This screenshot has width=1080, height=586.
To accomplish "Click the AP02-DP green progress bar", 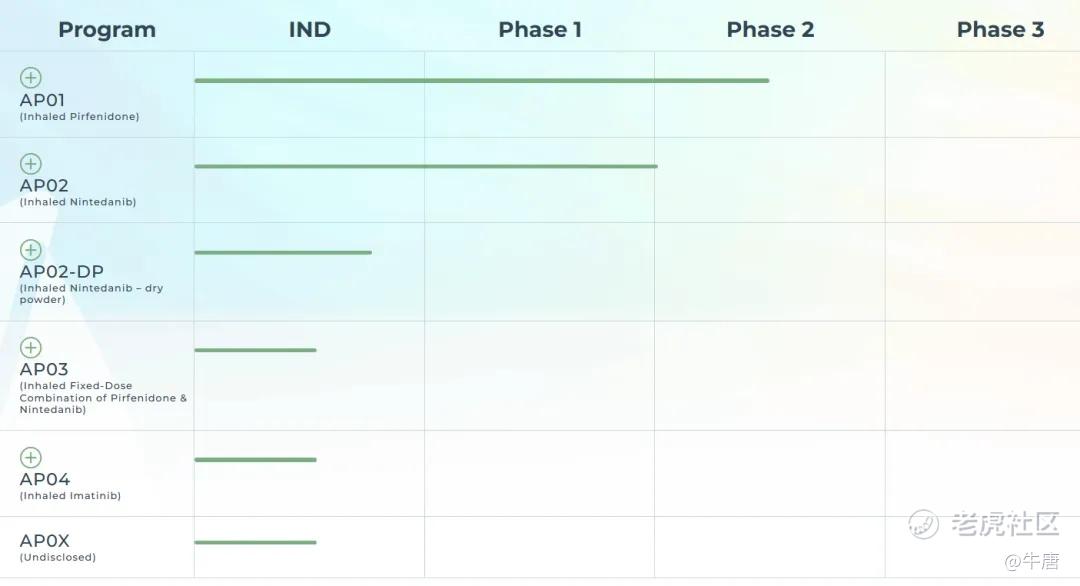I will [x=283, y=253].
